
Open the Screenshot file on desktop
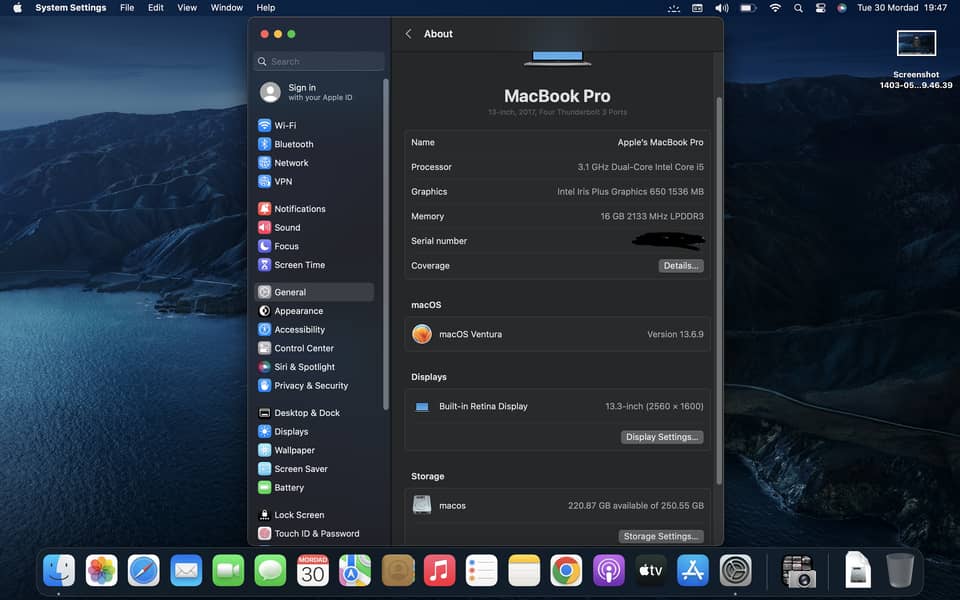tap(916, 44)
